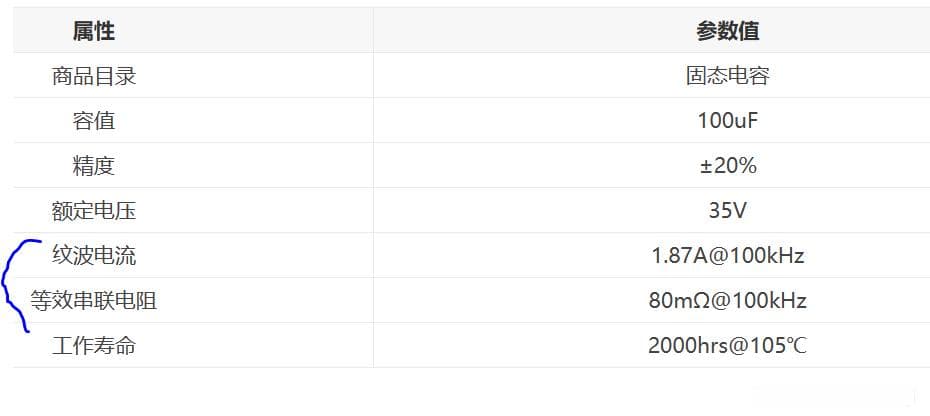
Task: Select the 容值 attribute label
Action: coord(94,121)
